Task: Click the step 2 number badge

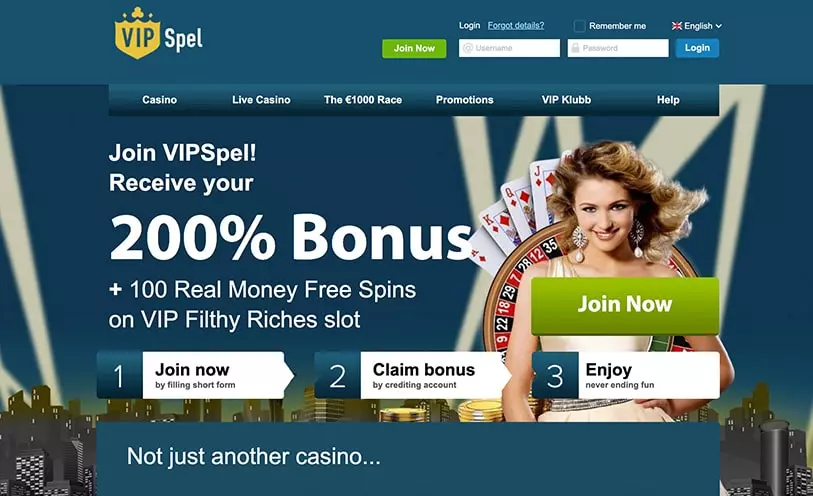Action: (x=338, y=375)
